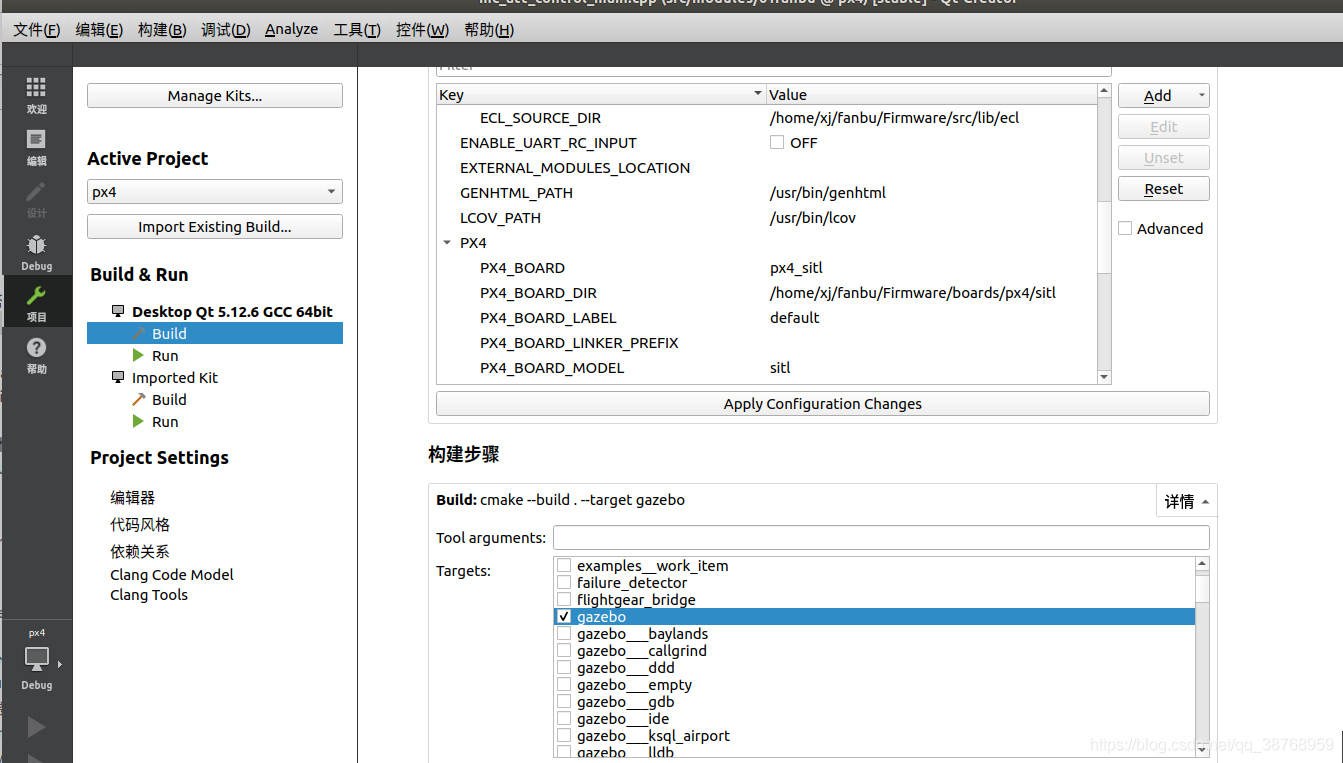Check the gazebo___empty target
Image resolution: width=1343 pixels, height=763 pixels.
[564, 684]
